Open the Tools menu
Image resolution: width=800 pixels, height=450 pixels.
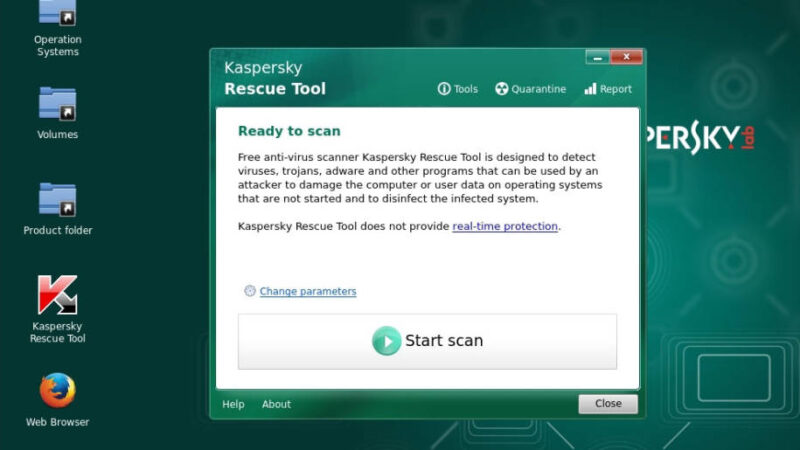tap(458, 89)
